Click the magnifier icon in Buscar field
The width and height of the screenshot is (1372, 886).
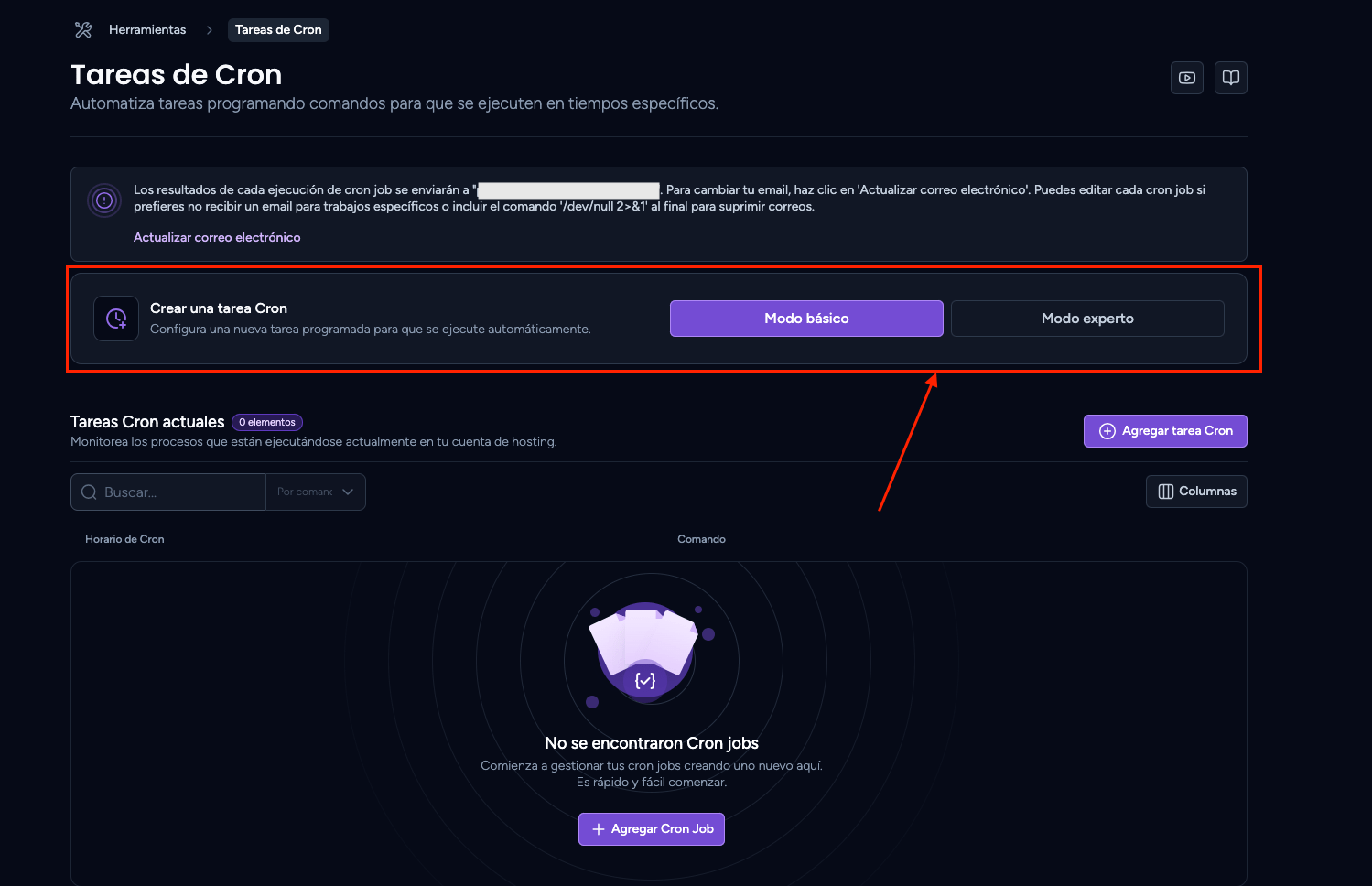[89, 492]
